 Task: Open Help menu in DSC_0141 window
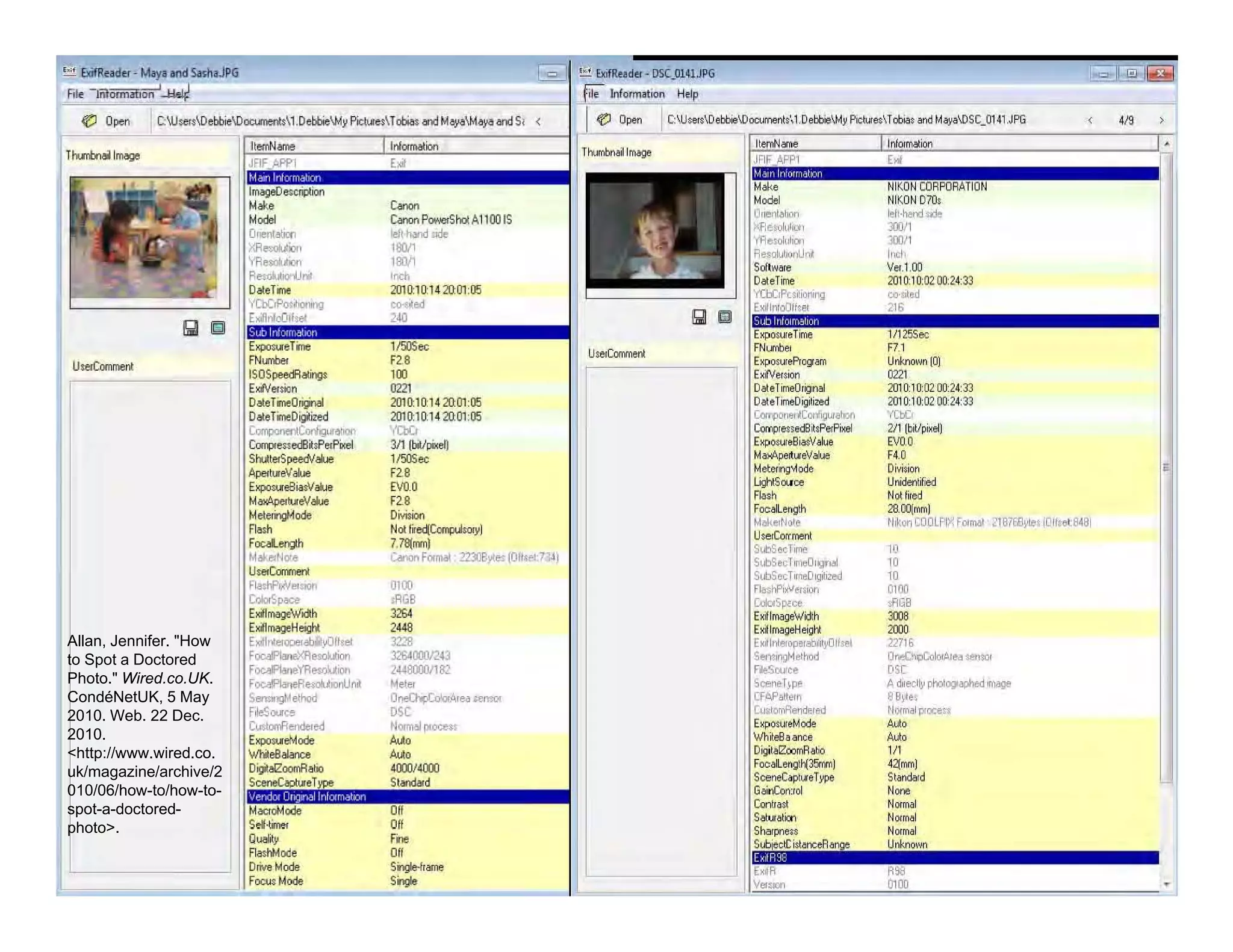(687, 94)
